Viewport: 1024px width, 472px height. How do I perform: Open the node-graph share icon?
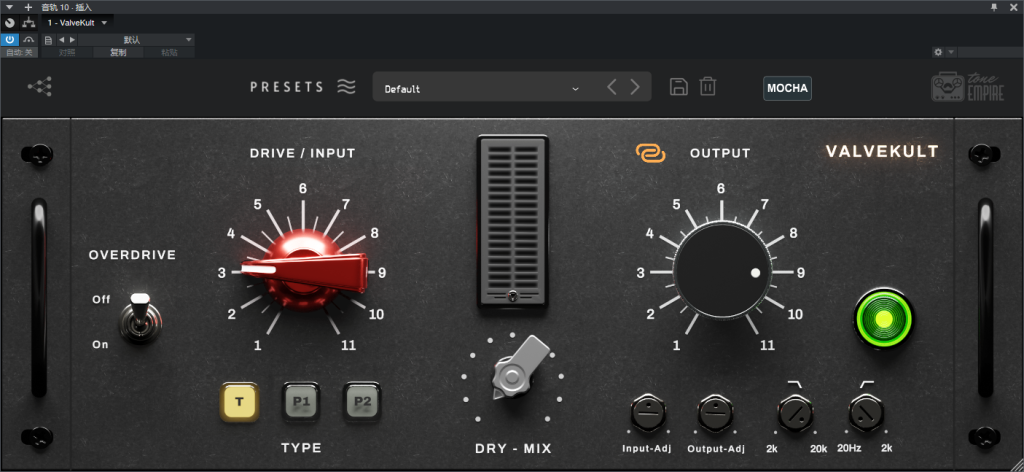coord(40,86)
